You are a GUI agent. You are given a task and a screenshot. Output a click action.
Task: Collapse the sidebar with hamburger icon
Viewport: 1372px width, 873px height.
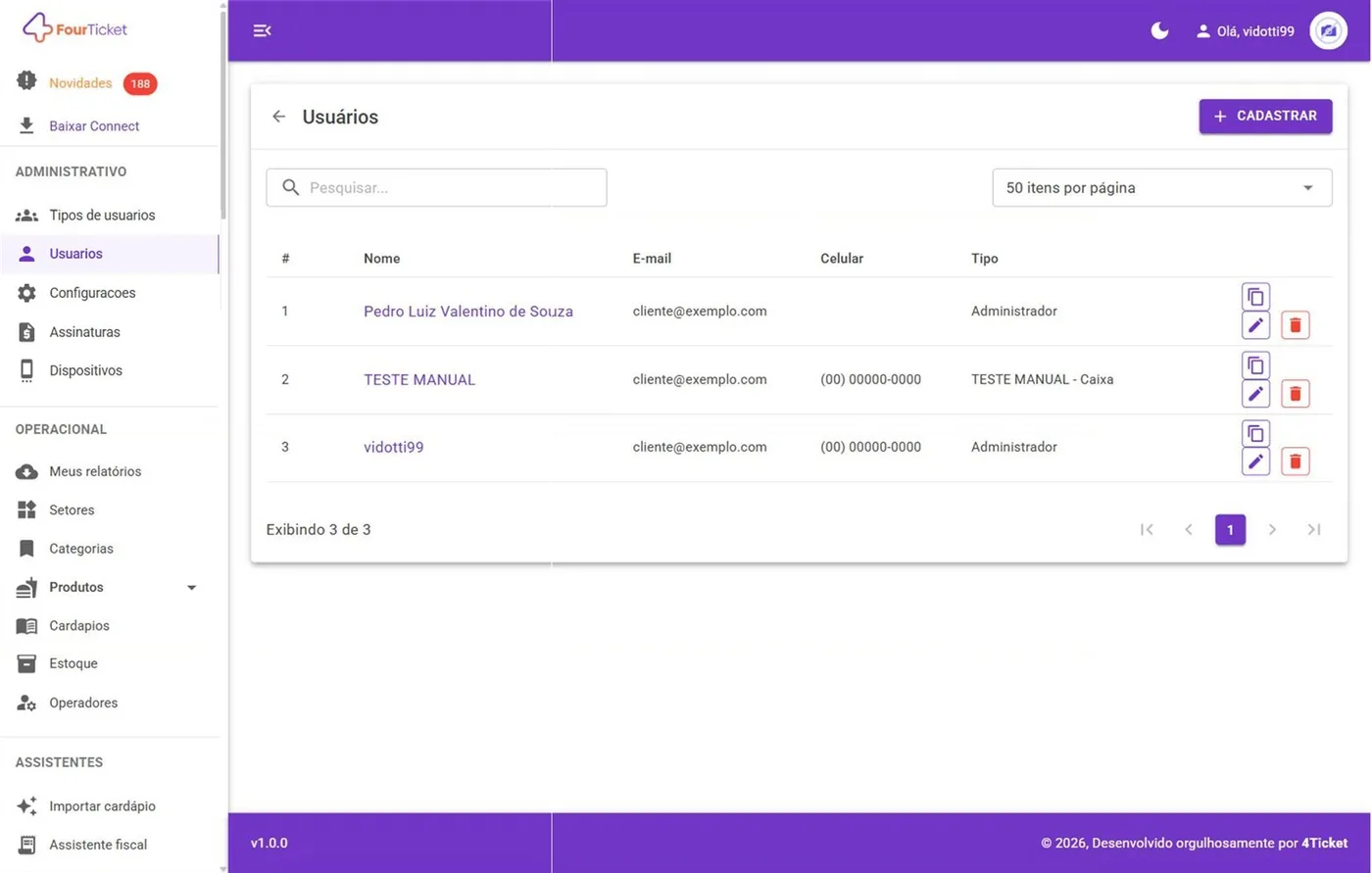click(262, 30)
